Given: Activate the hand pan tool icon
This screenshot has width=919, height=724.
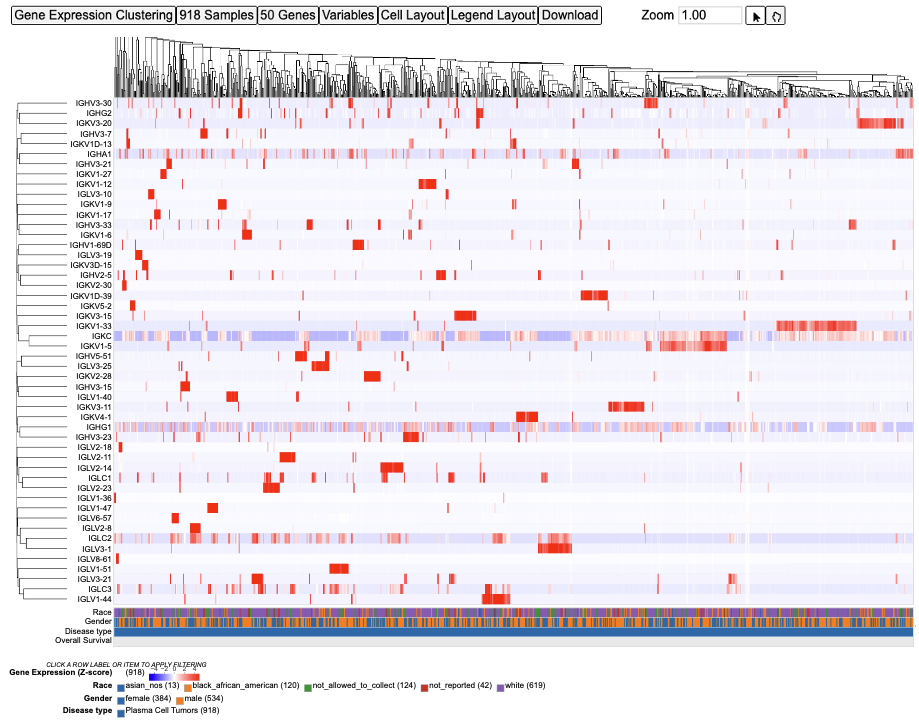Looking at the screenshot, I should click(775, 16).
